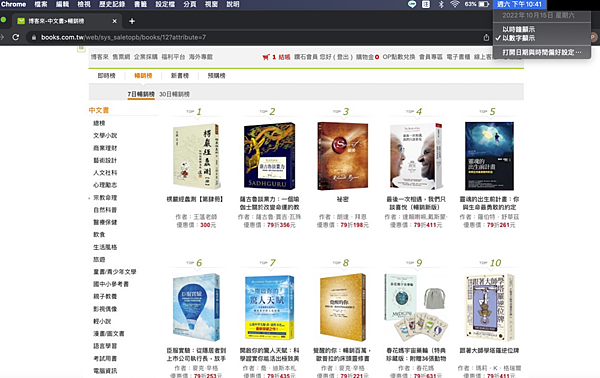Open the TOP 6 hot-air balloon cover

196,307
